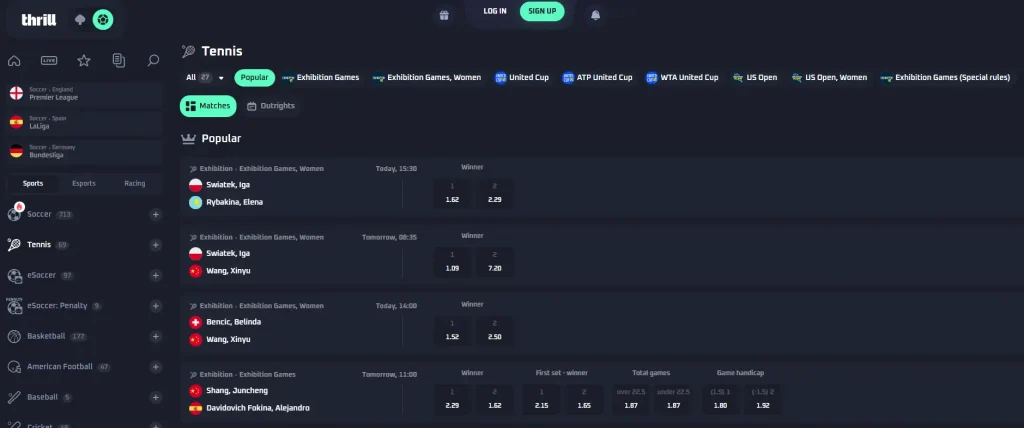Select the 2.50 odds in Bencic match
Screen dimensions: 1024x428
pyautogui.click(x=494, y=331)
